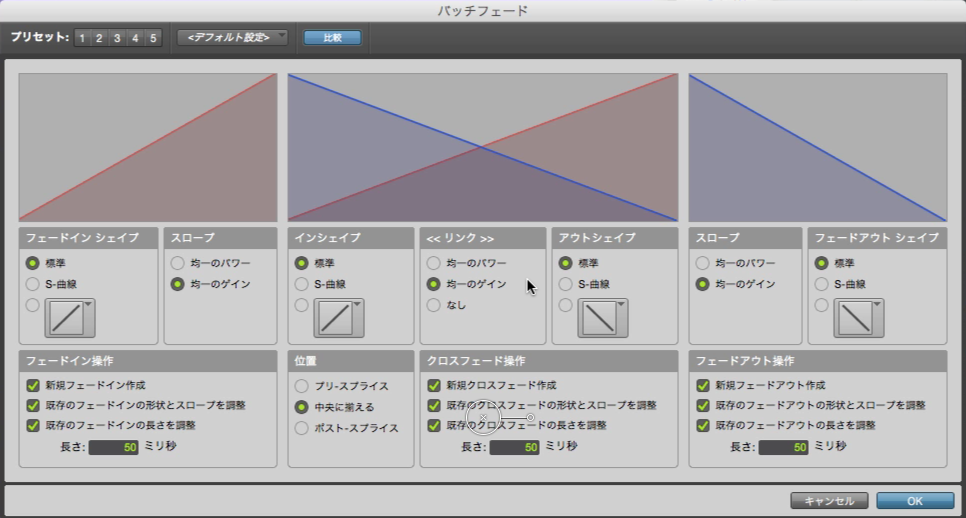Toggle 新規クロスフェード作成 checkbox
Image resolution: width=966 pixels, height=518 pixels.
434,385
